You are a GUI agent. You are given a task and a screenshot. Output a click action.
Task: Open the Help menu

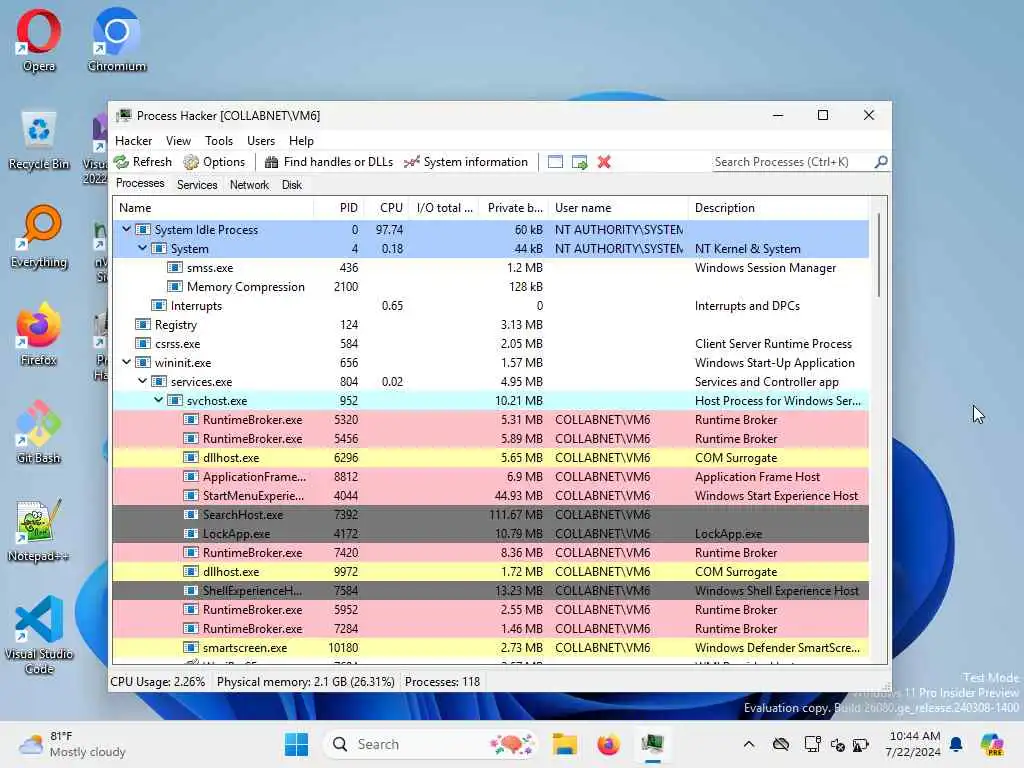(x=301, y=141)
